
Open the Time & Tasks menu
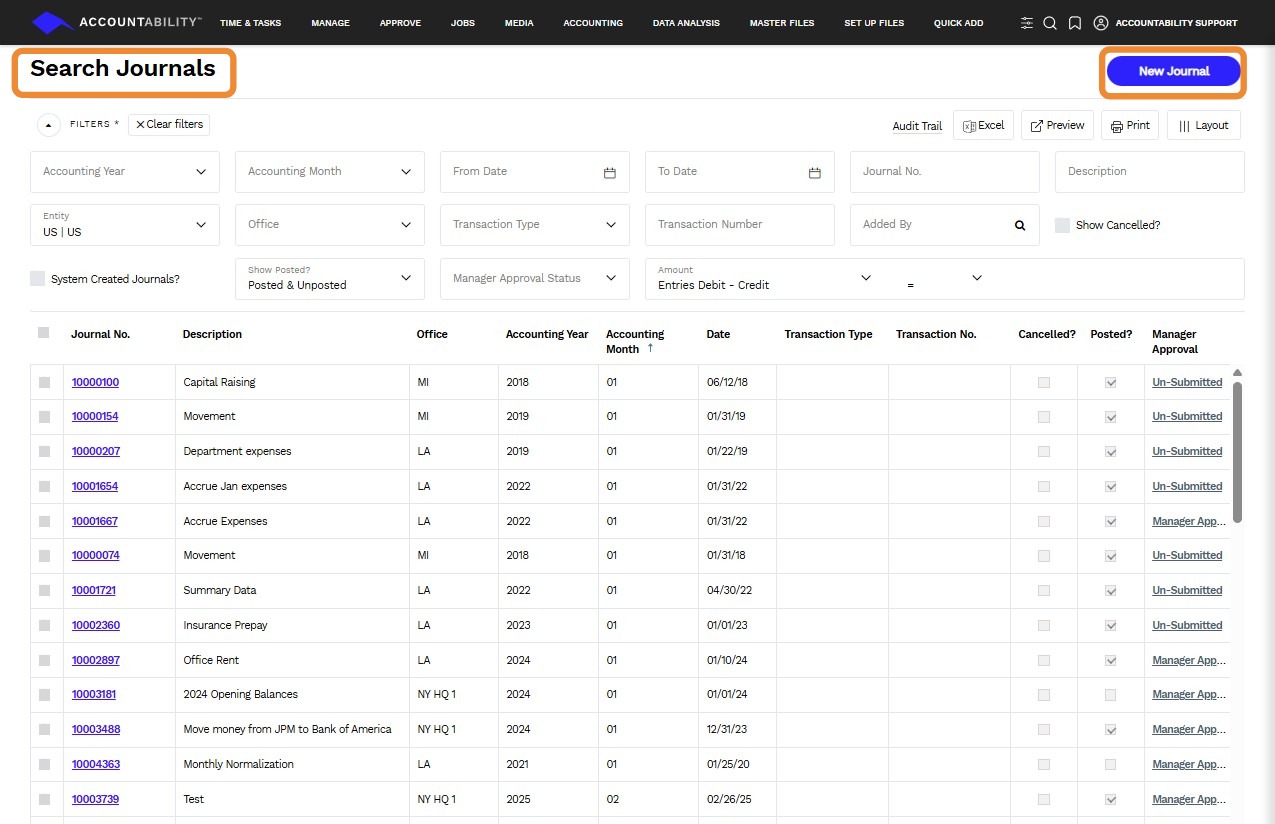(250, 23)
